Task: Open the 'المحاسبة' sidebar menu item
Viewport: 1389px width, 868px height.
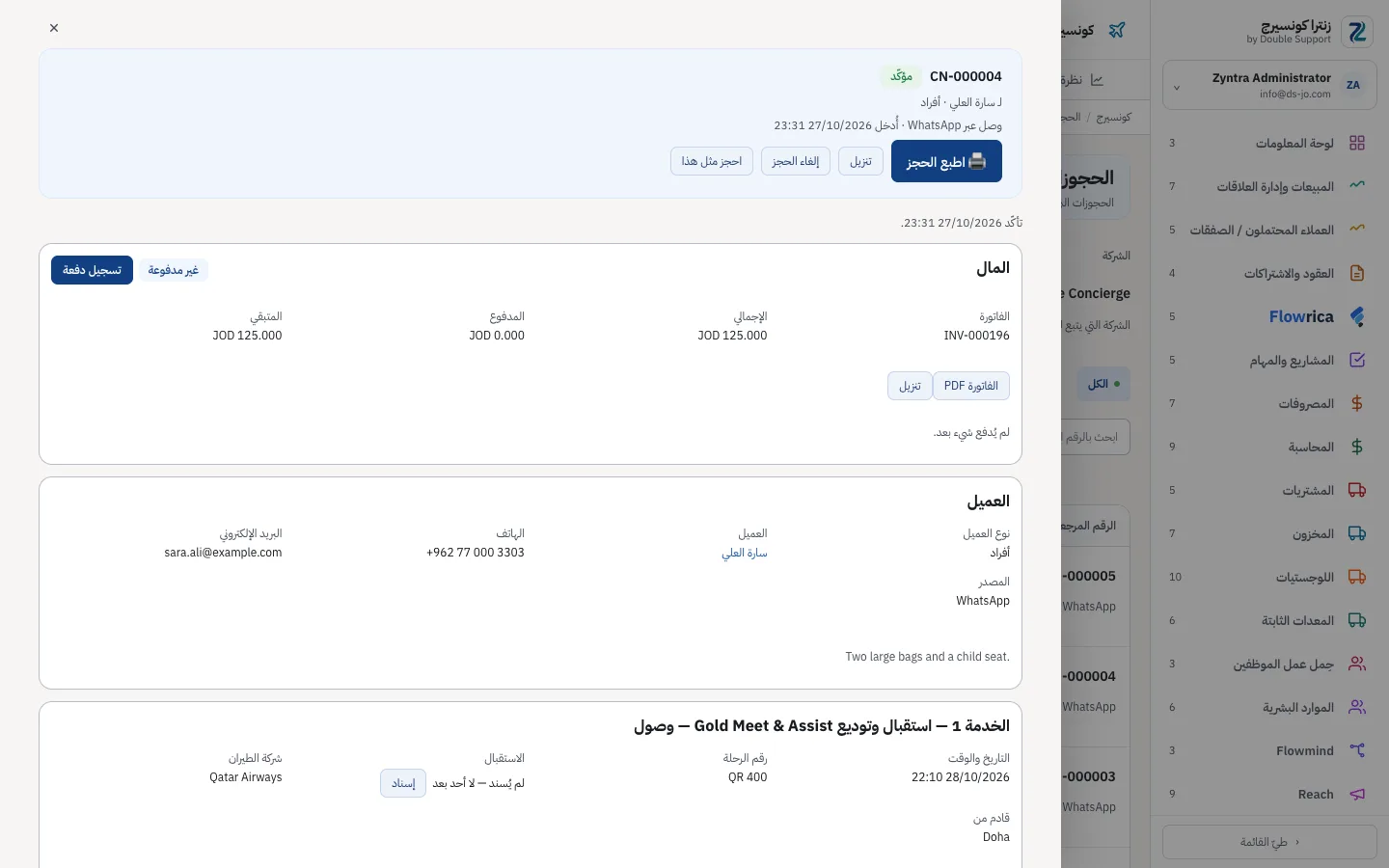Action: tap(1269, 447)
